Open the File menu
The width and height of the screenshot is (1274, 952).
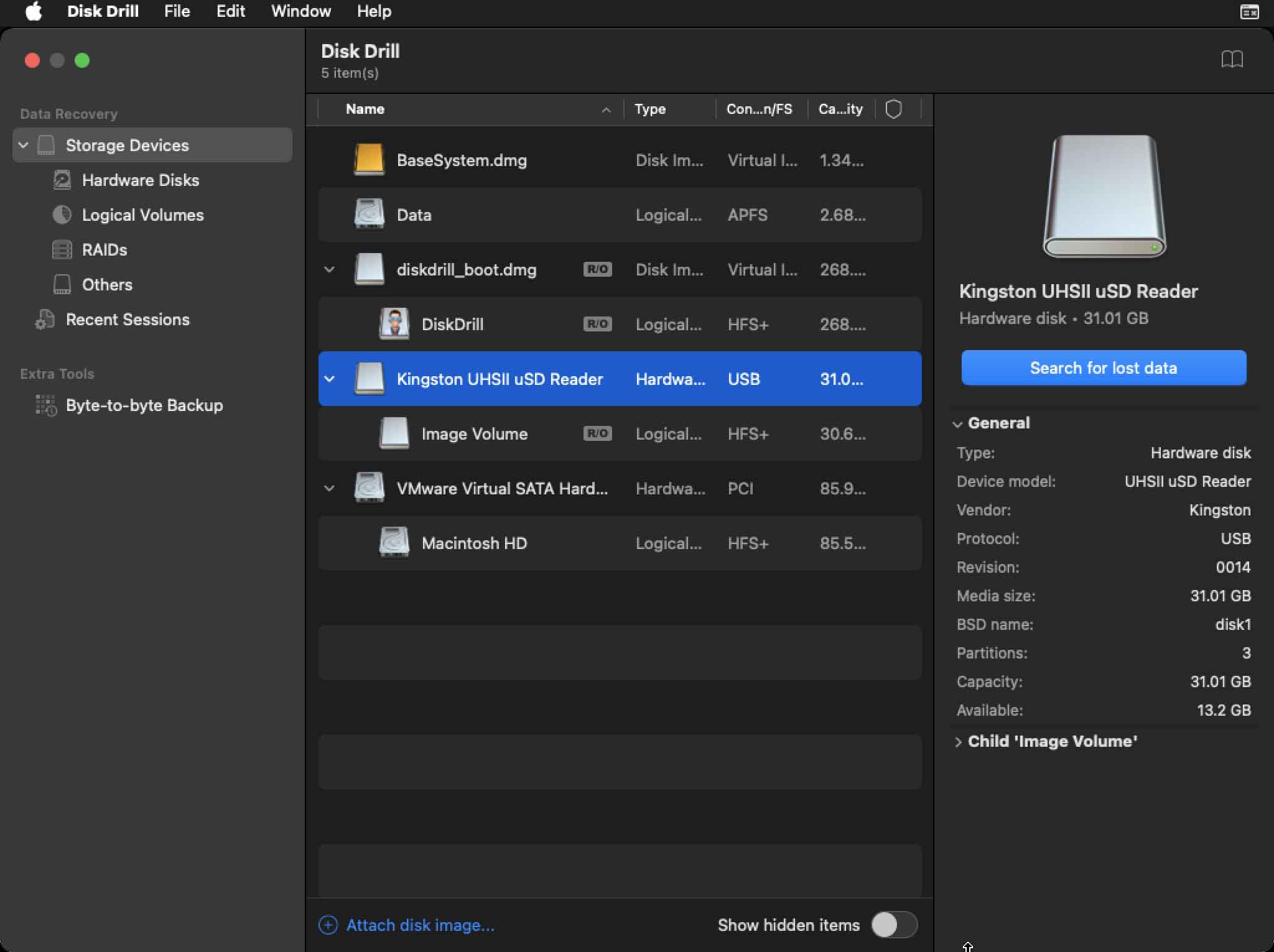pyautogui.click(x=177, y=11)
